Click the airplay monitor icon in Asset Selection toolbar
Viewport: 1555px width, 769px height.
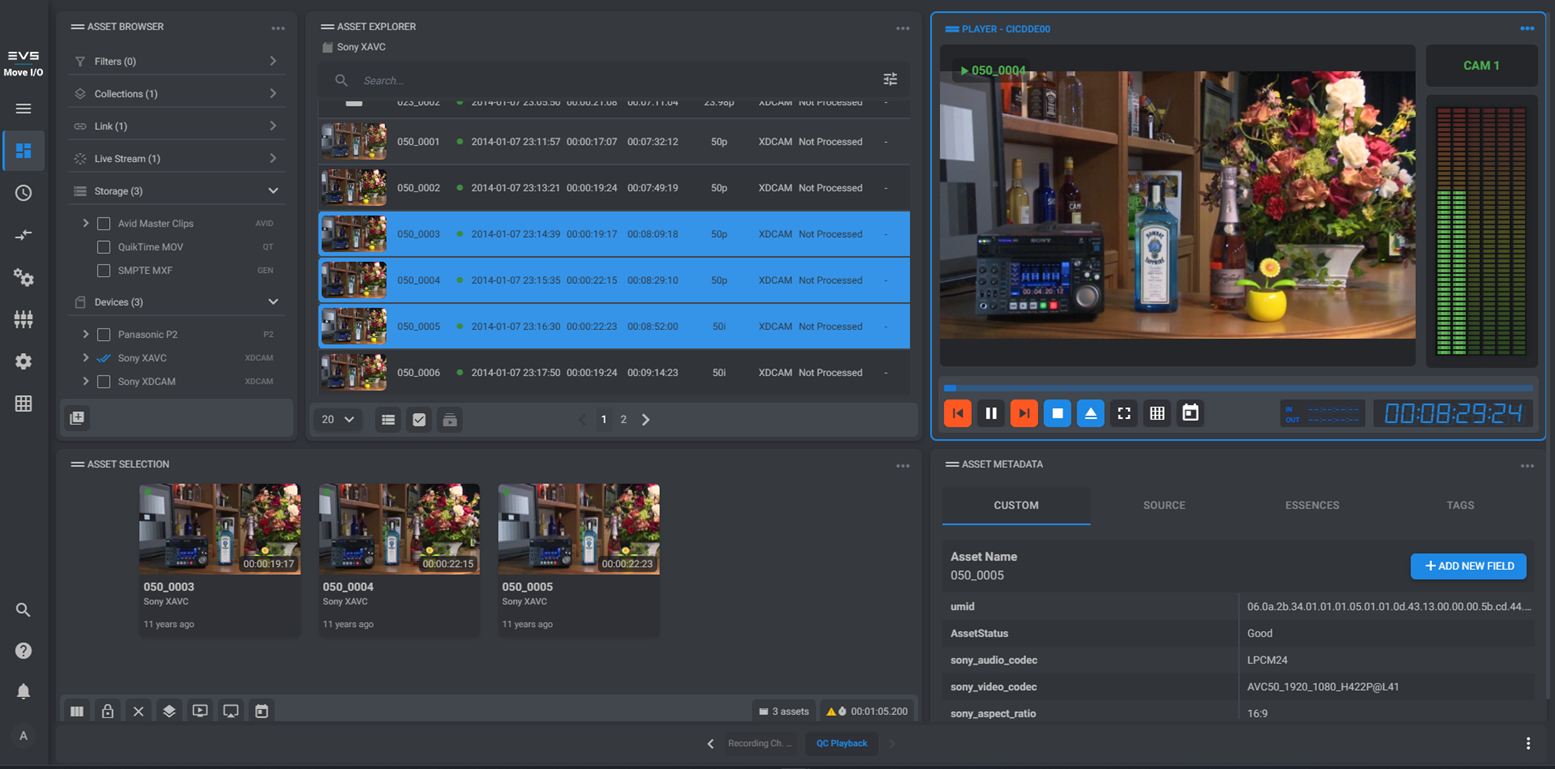point(231,711)
